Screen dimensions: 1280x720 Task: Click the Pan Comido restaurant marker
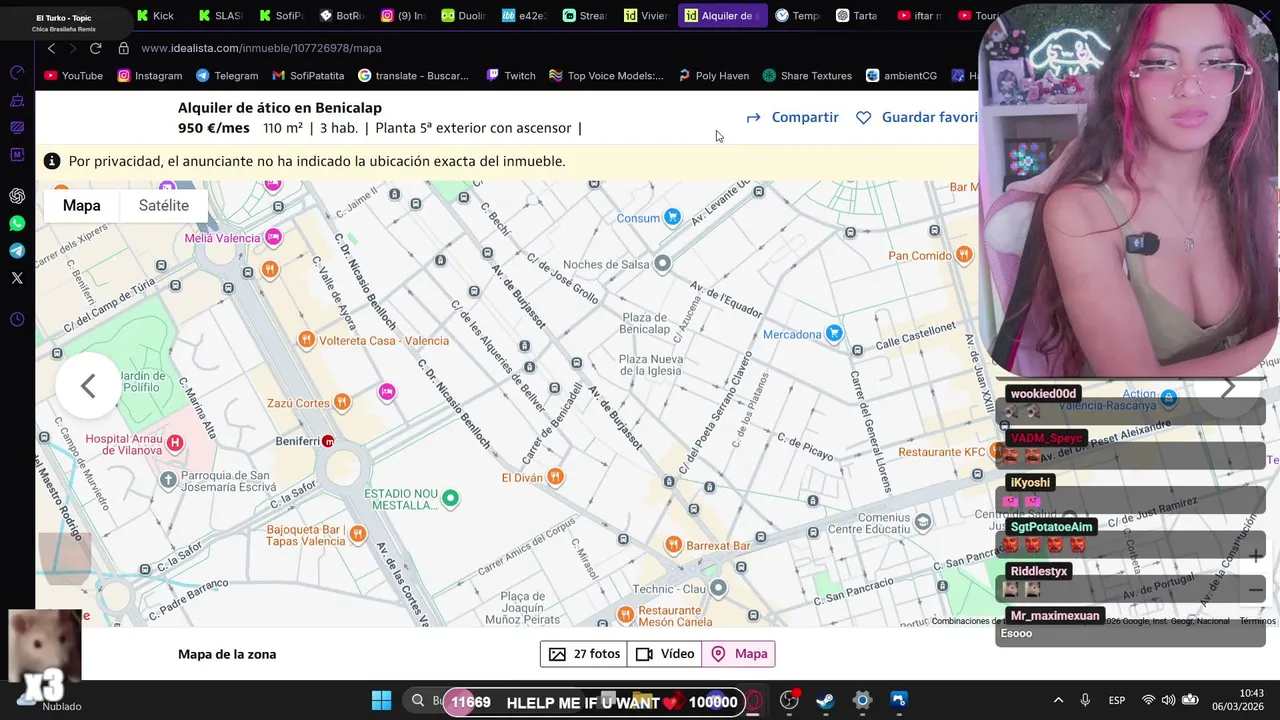click(x=964, y=255)
